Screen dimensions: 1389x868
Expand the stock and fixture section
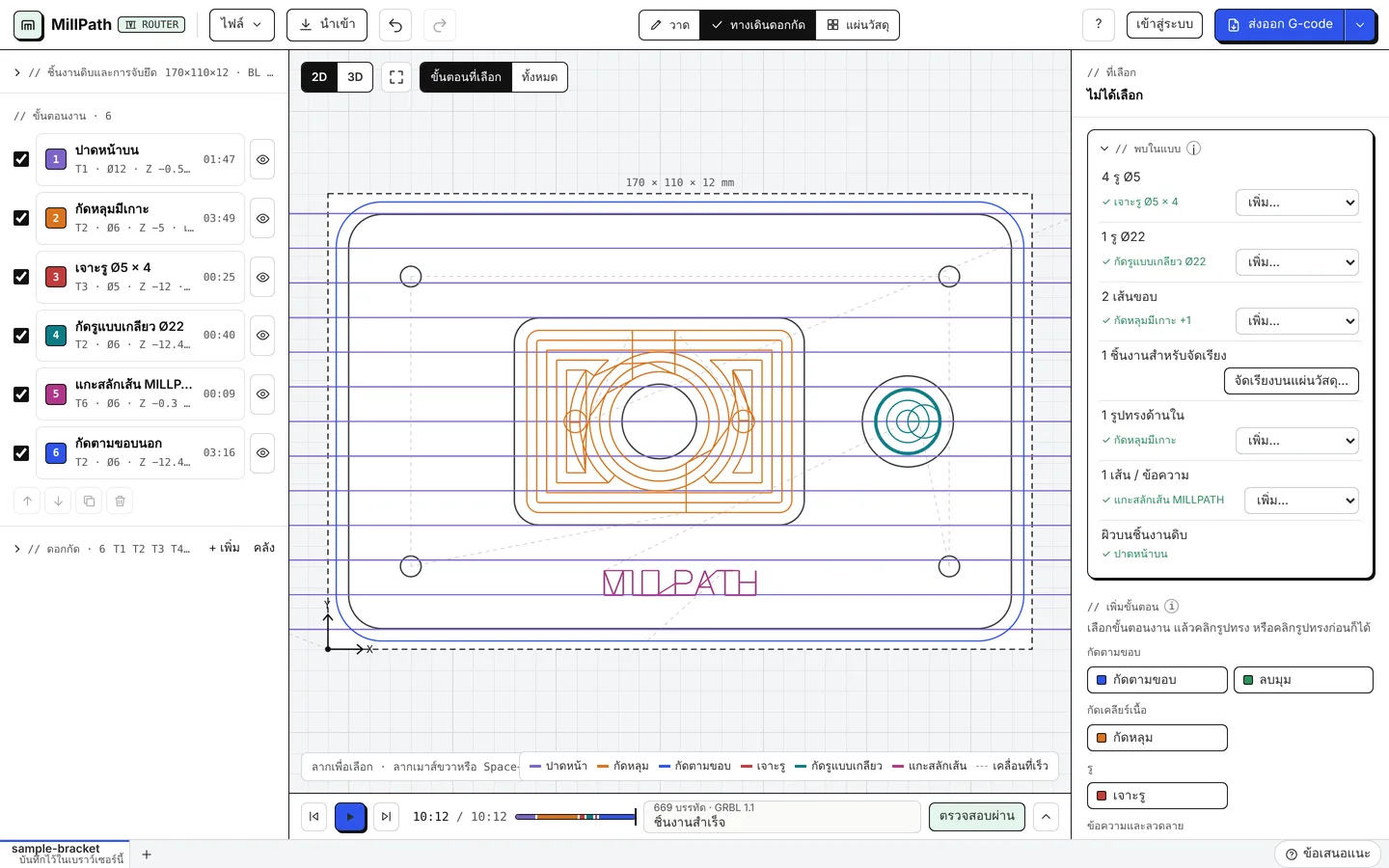(x=145, y=72)
